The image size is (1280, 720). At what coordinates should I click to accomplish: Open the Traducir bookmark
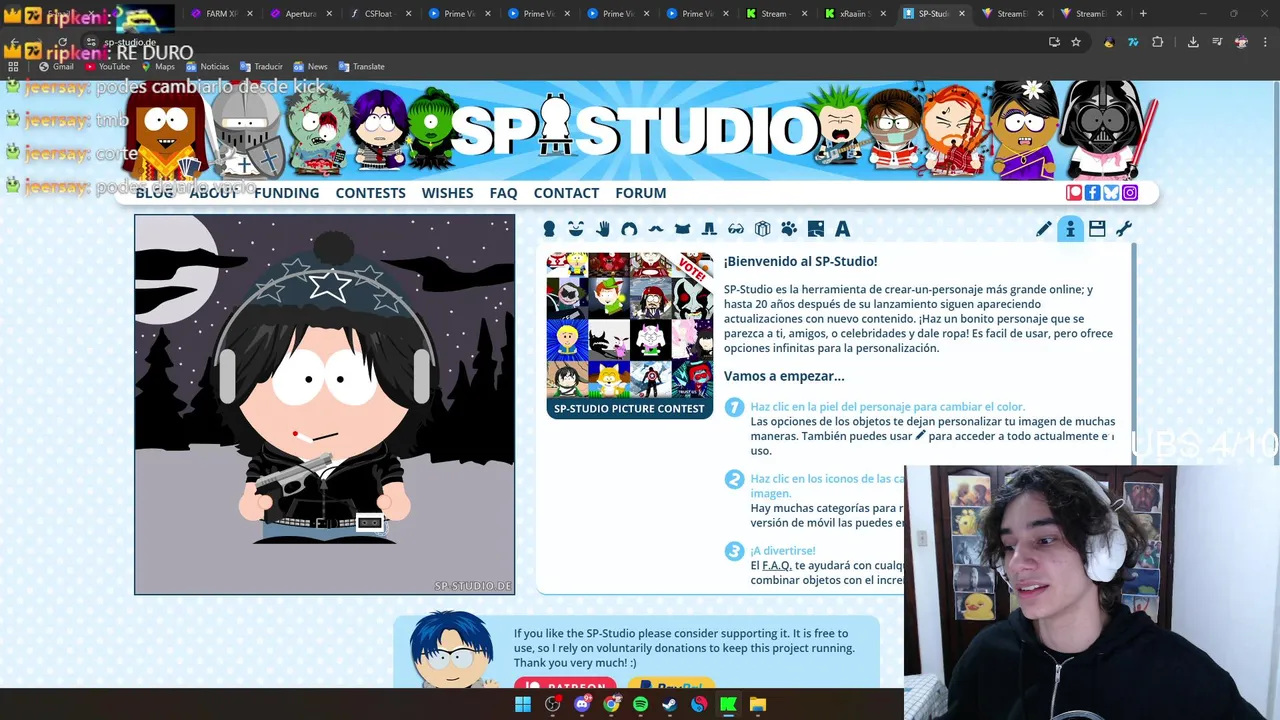coord(261,67)
